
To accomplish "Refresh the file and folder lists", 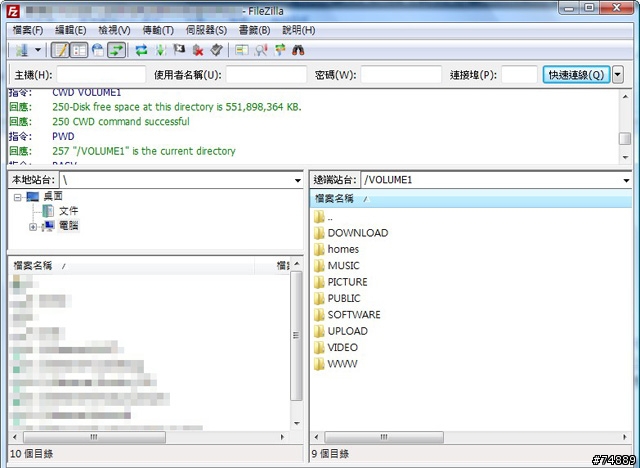I will [141, 50].
